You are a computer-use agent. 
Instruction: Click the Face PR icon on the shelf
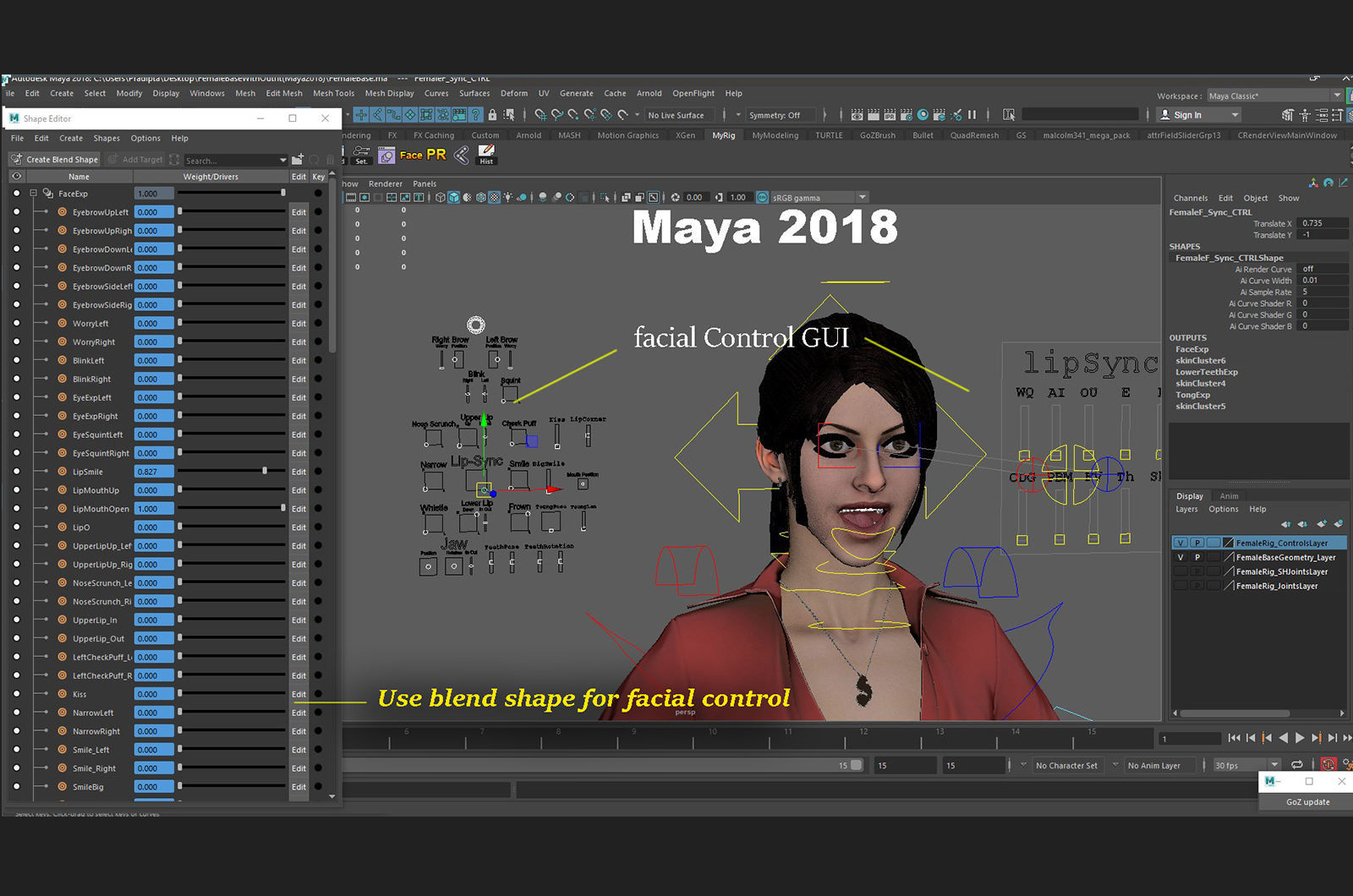[386, 155]
